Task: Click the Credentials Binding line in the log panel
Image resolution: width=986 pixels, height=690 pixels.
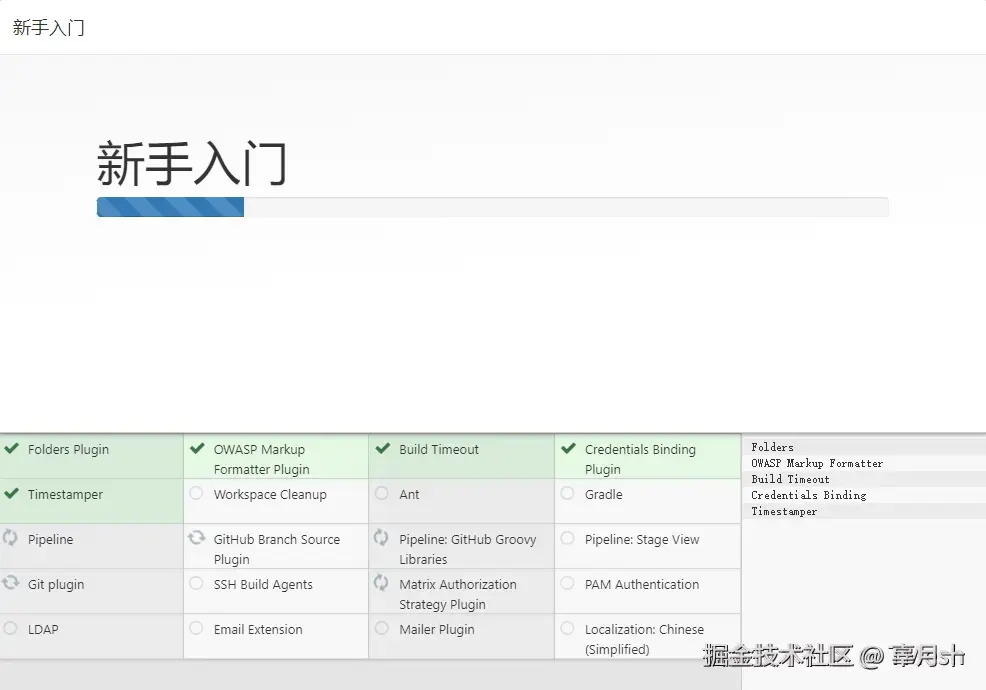Action: tap(808, 495)
